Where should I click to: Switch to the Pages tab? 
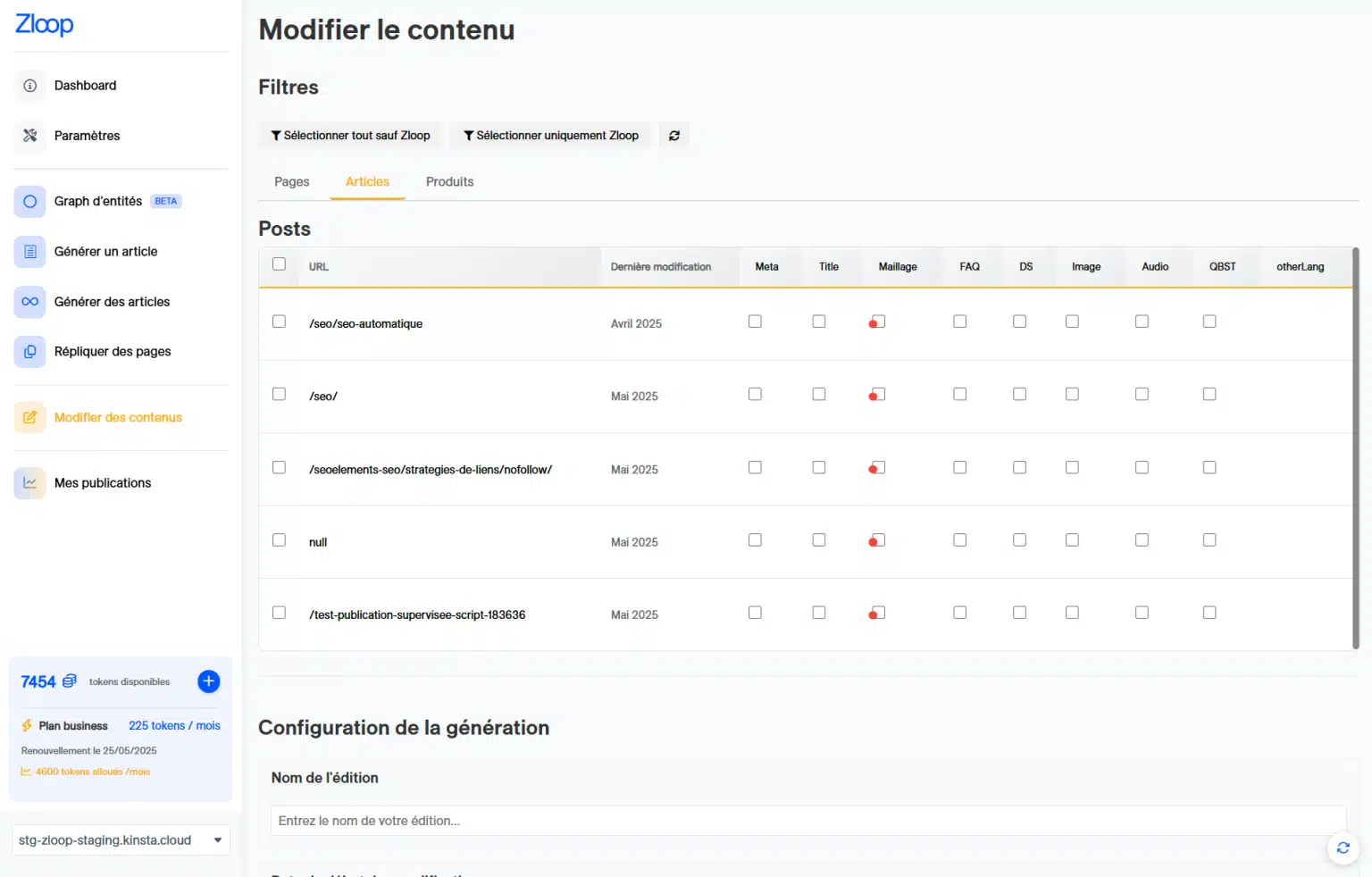[x=291, y=182]
